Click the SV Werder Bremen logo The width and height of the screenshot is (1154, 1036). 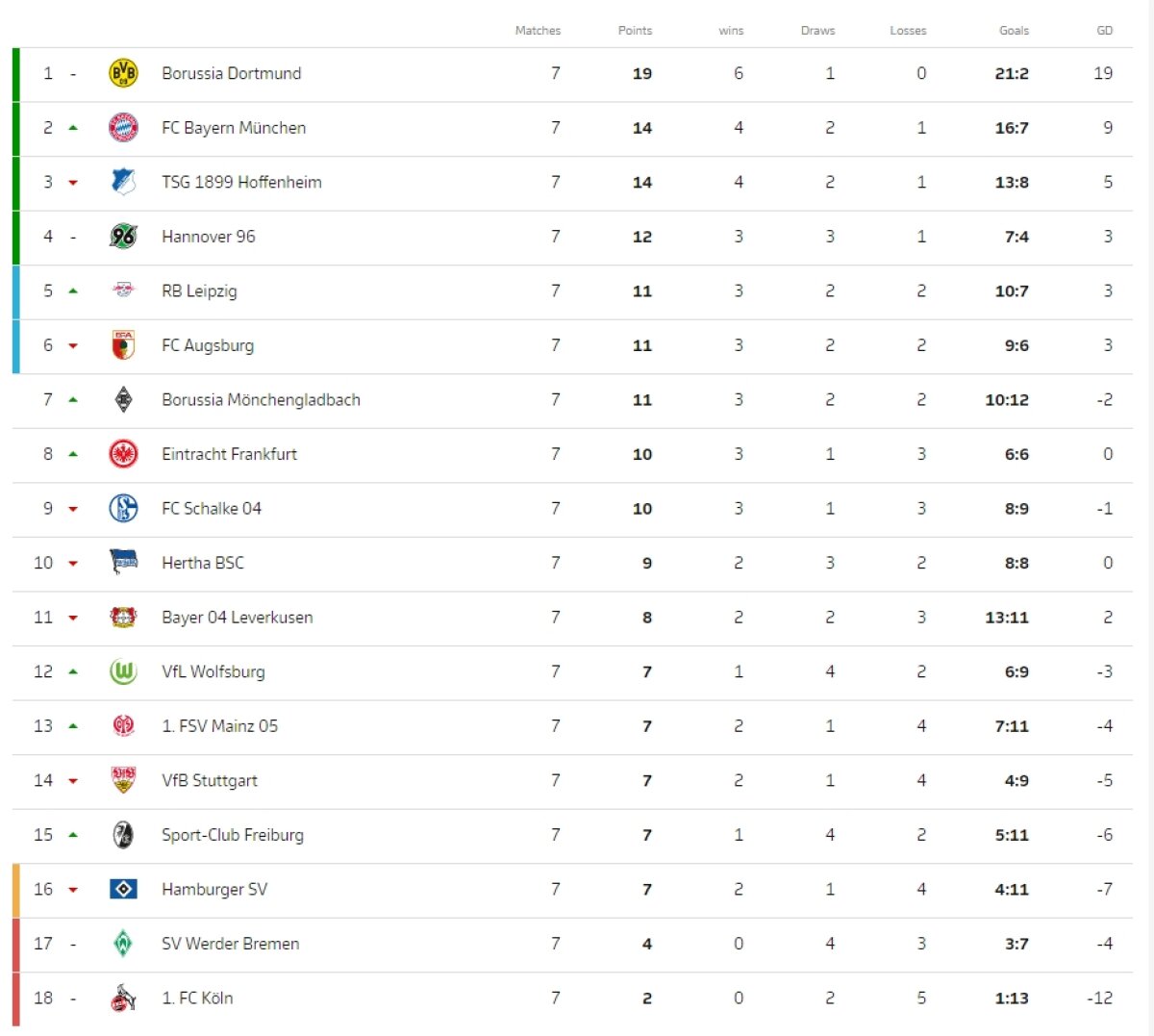(123, 944)
